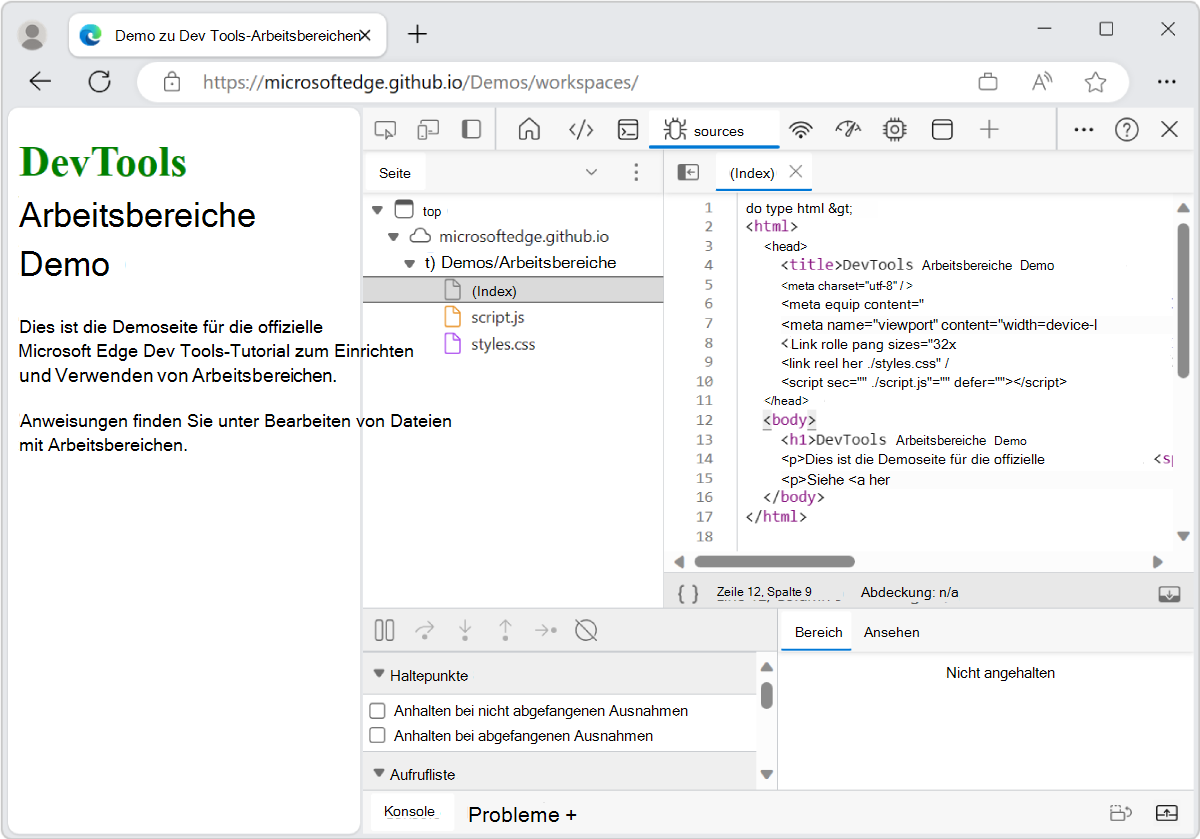Screen dimensions: 1200x839
Task: Click the pause script execution icon
Action: click(384, 630)
